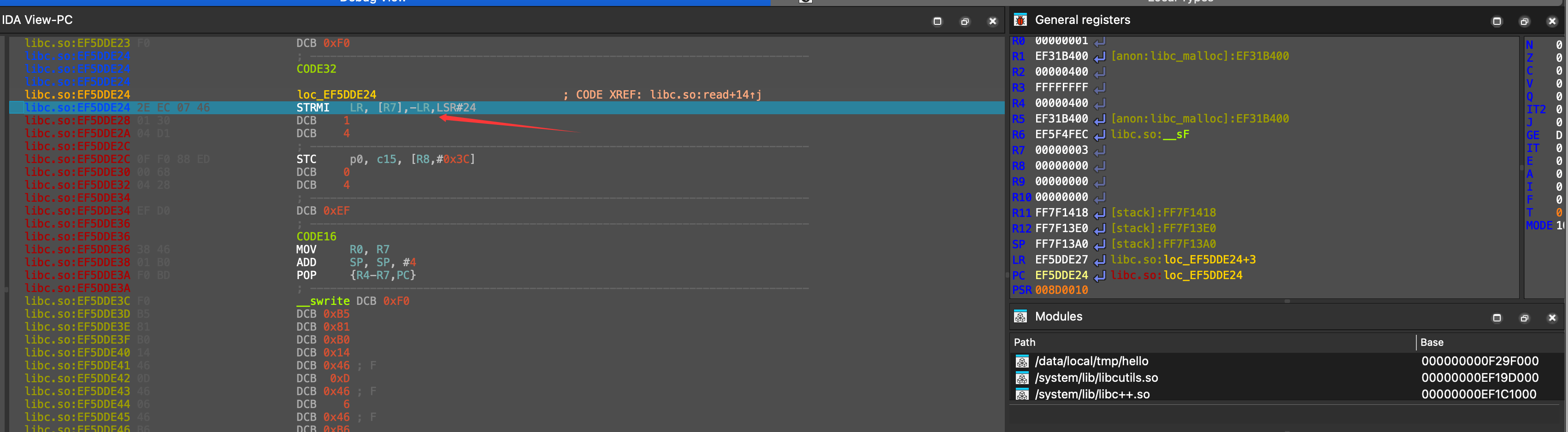
Task: Click the Modules panel icon
Action: [x=1020, y=317]
